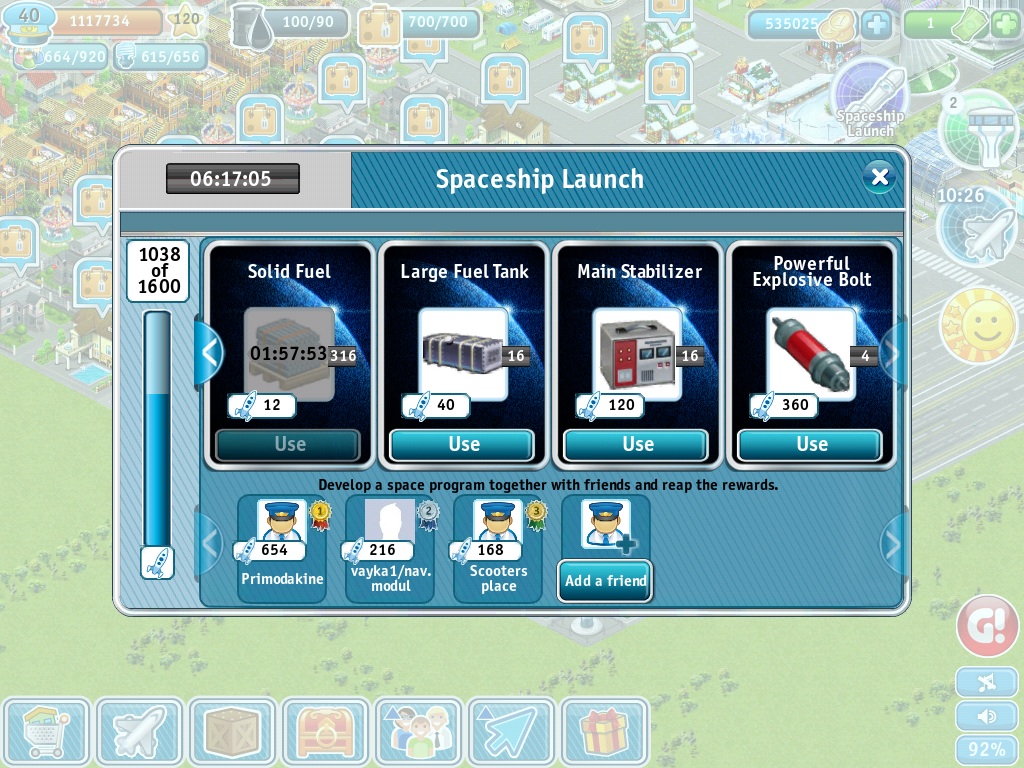Add green cash with plus button
This screenshot has height=768, width=1024.
coord(1005,25)
